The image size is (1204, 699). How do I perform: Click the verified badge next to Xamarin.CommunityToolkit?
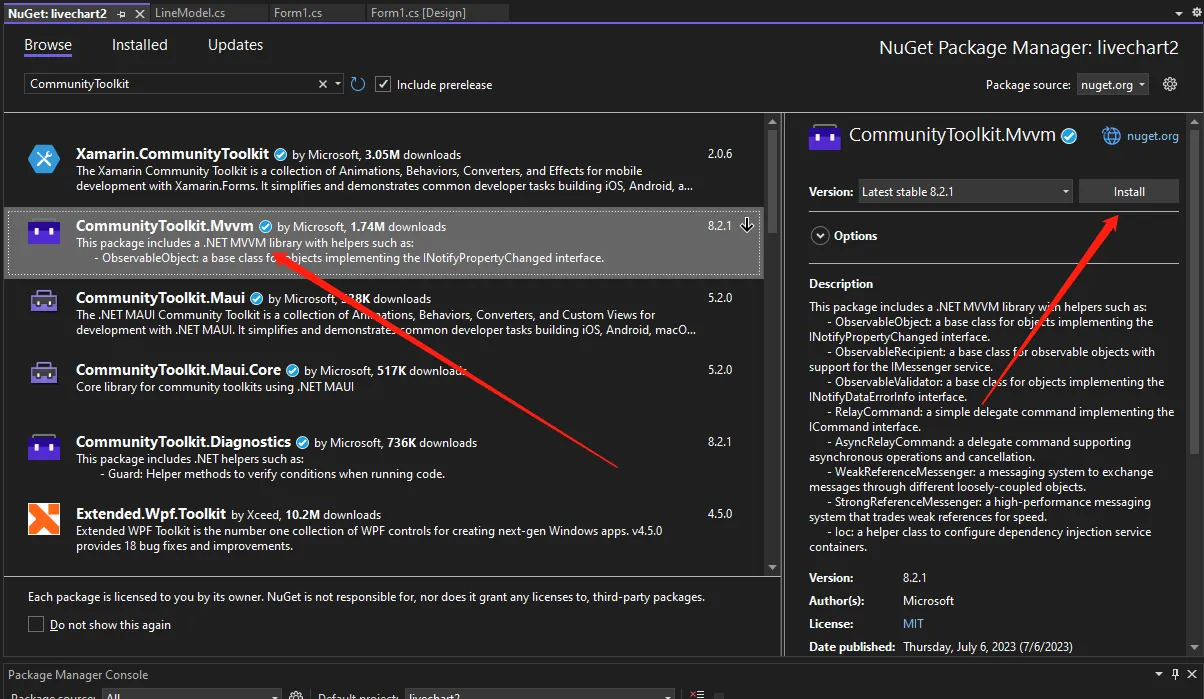[x=282, y=155]
